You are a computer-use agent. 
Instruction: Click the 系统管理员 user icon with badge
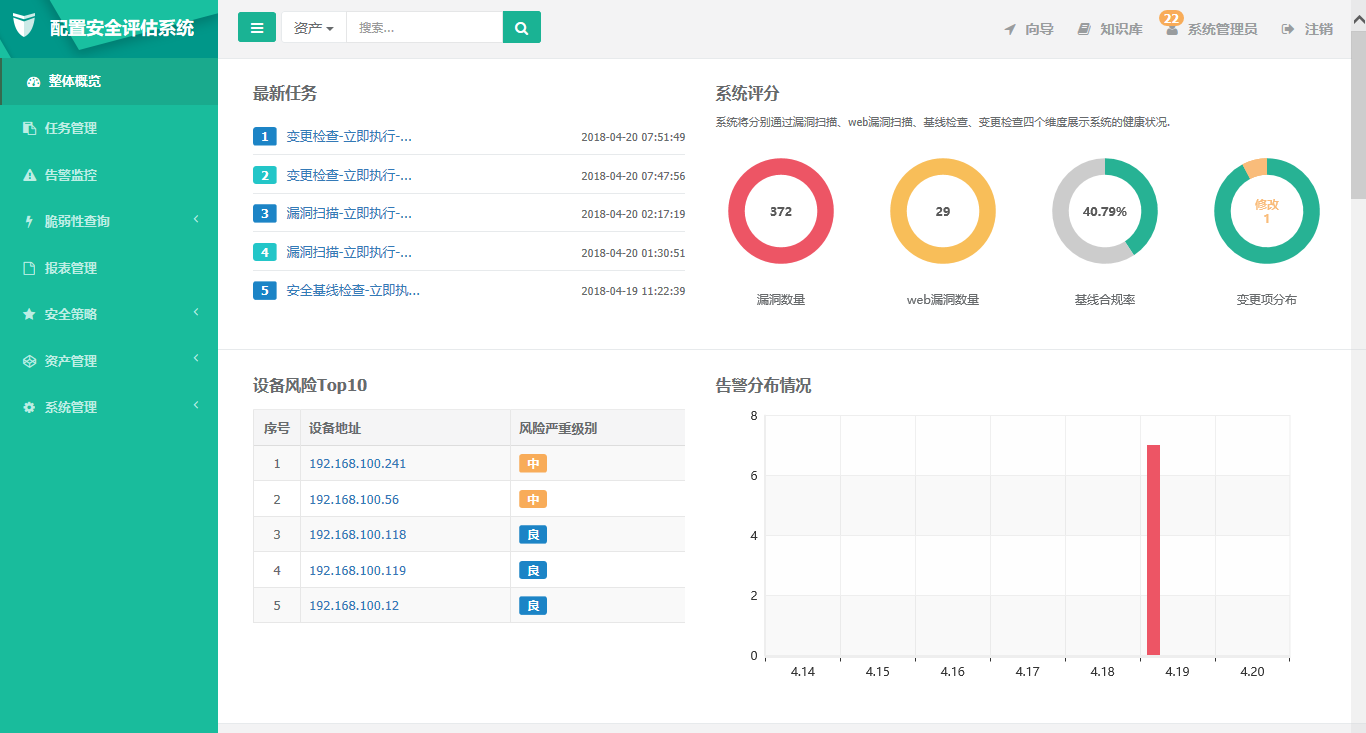pos(1172,30)
